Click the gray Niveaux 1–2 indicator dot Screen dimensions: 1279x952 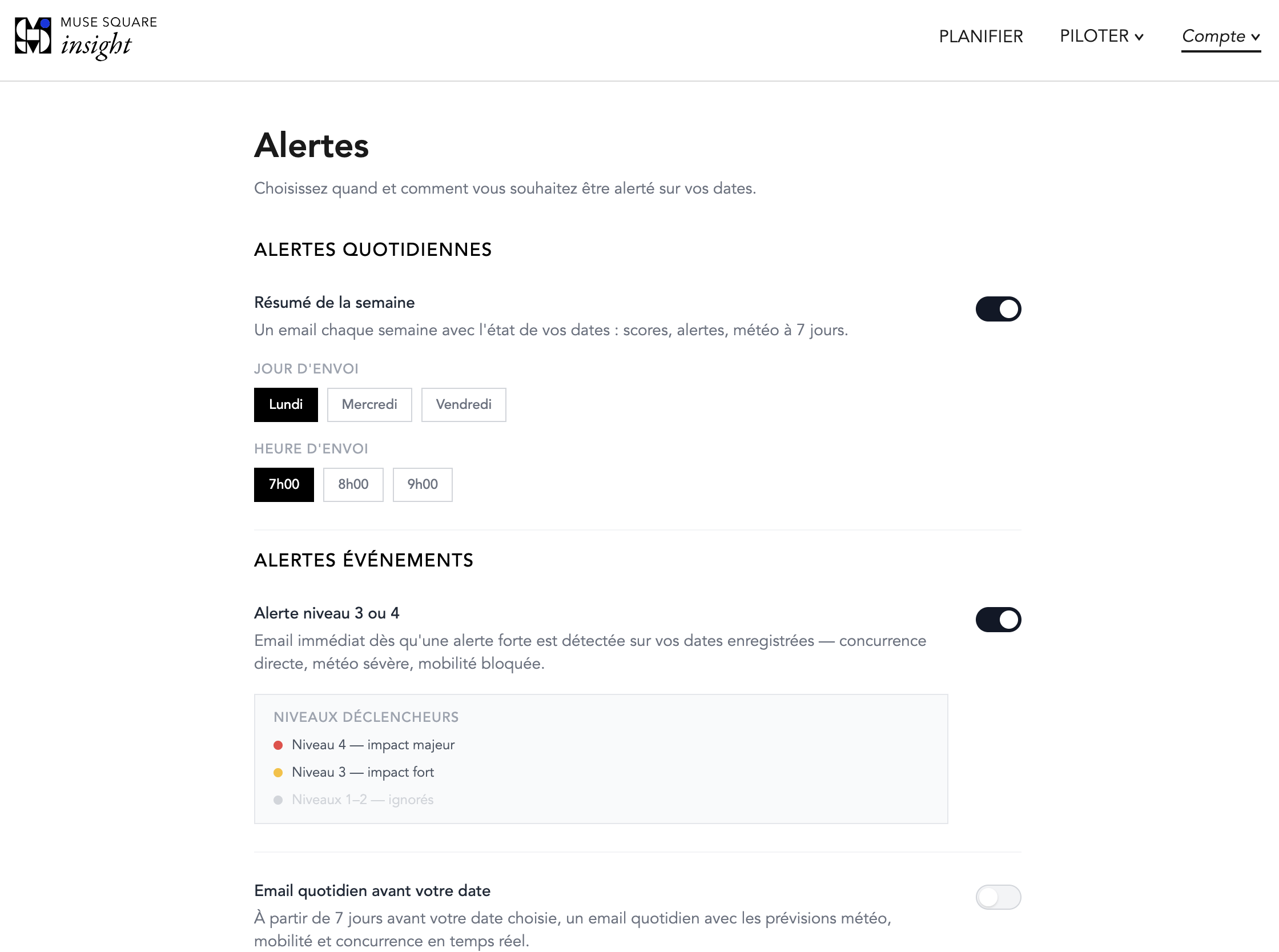click(279, 800)
